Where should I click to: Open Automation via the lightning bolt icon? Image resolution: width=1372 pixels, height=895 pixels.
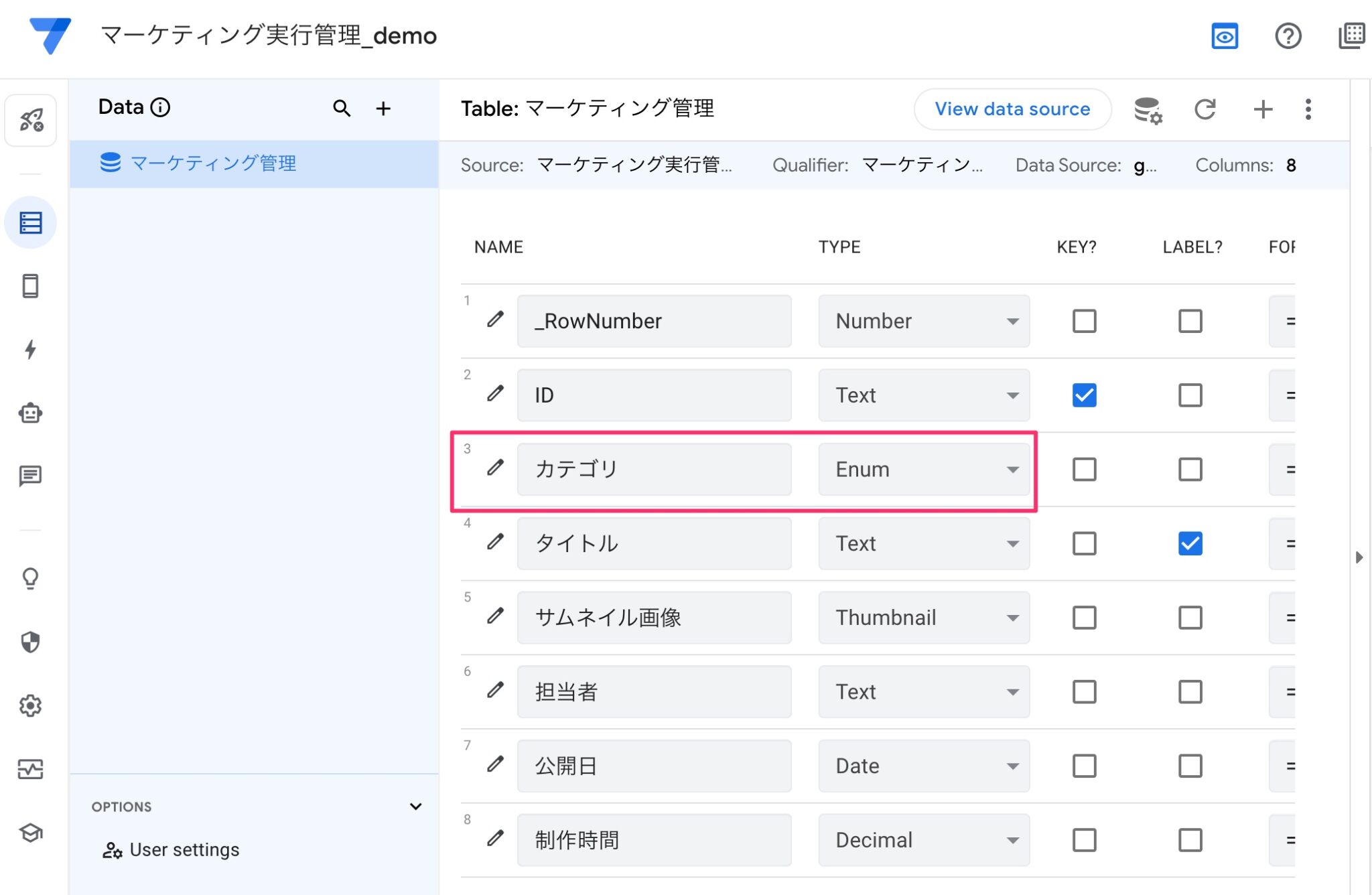coord(31,349)
